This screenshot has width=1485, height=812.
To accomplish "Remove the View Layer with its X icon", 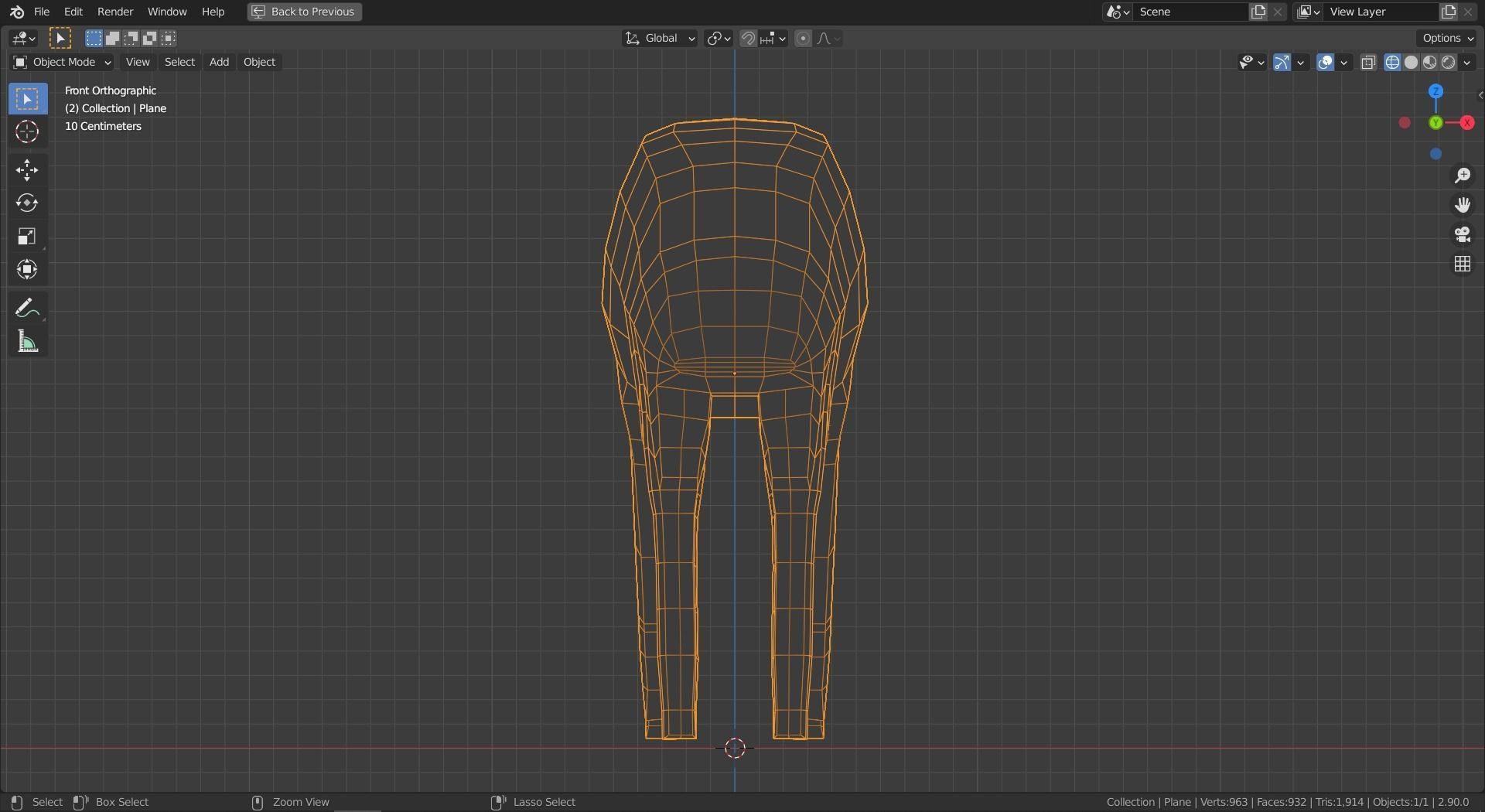I will pyautogui.click(x=1468, y=12).
